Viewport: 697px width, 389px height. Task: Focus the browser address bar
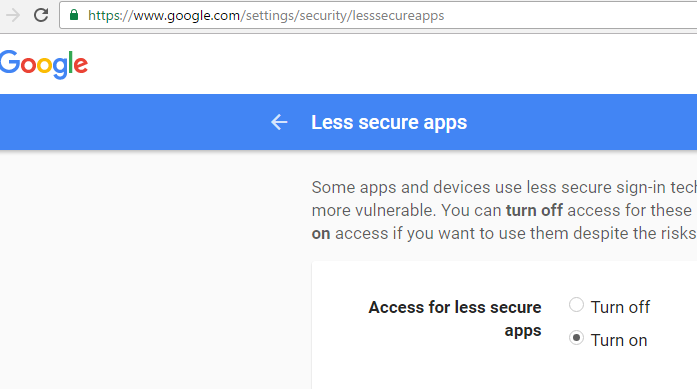[x=378, y=15]
